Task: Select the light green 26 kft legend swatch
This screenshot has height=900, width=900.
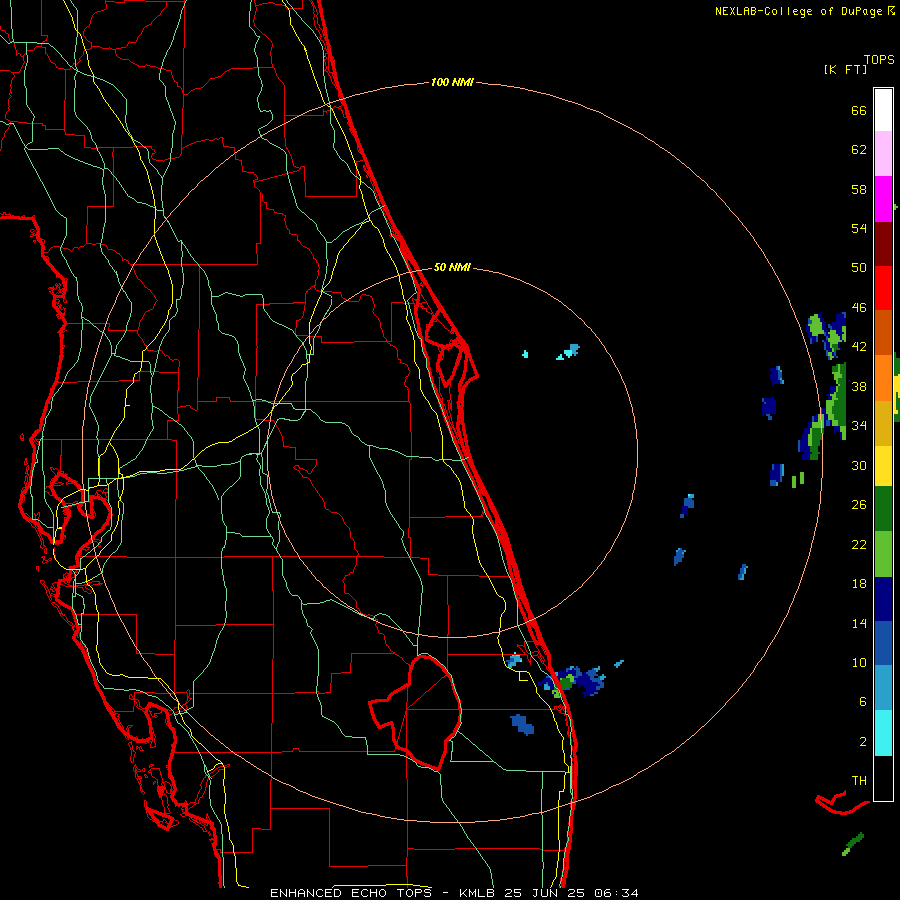Action: pos(883,554)
